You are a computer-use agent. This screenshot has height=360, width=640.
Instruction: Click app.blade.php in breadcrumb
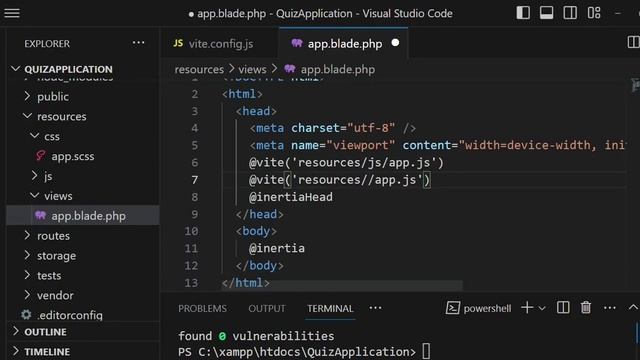tap(338, 69)
